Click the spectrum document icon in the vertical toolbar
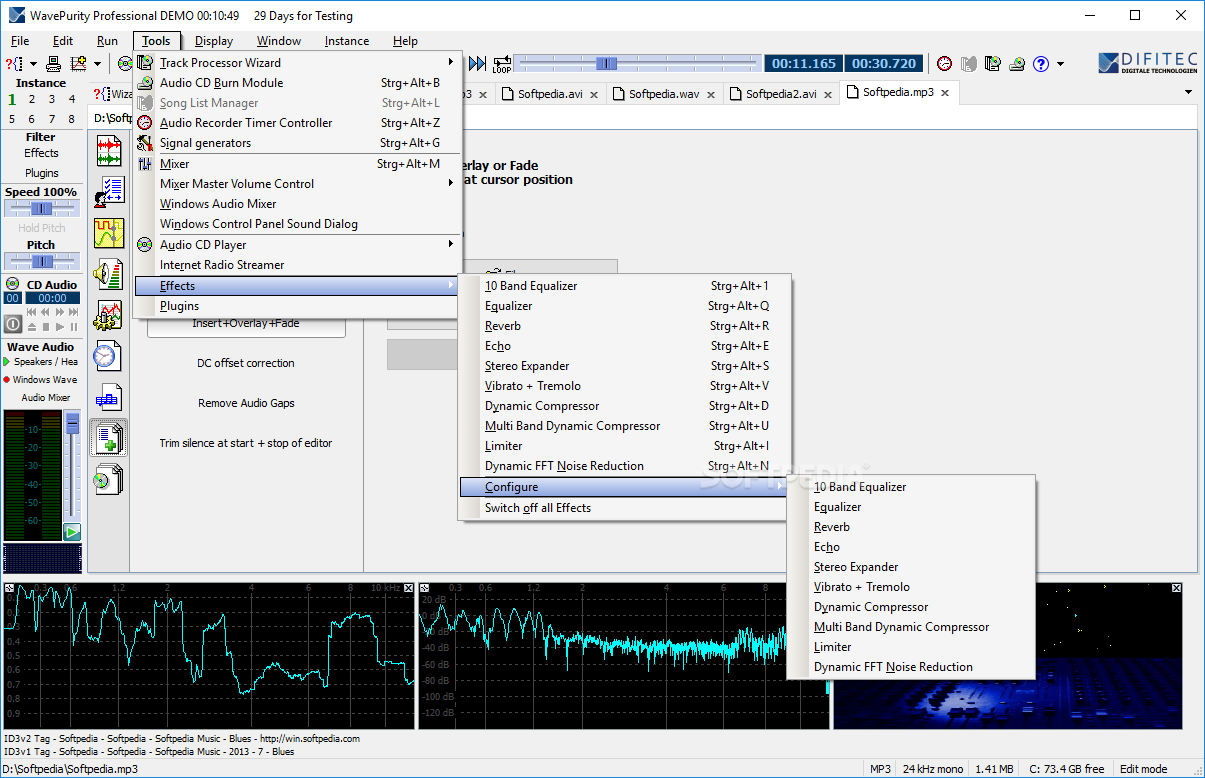This screenshot has height=778, width=1205. tap(108, 397)
